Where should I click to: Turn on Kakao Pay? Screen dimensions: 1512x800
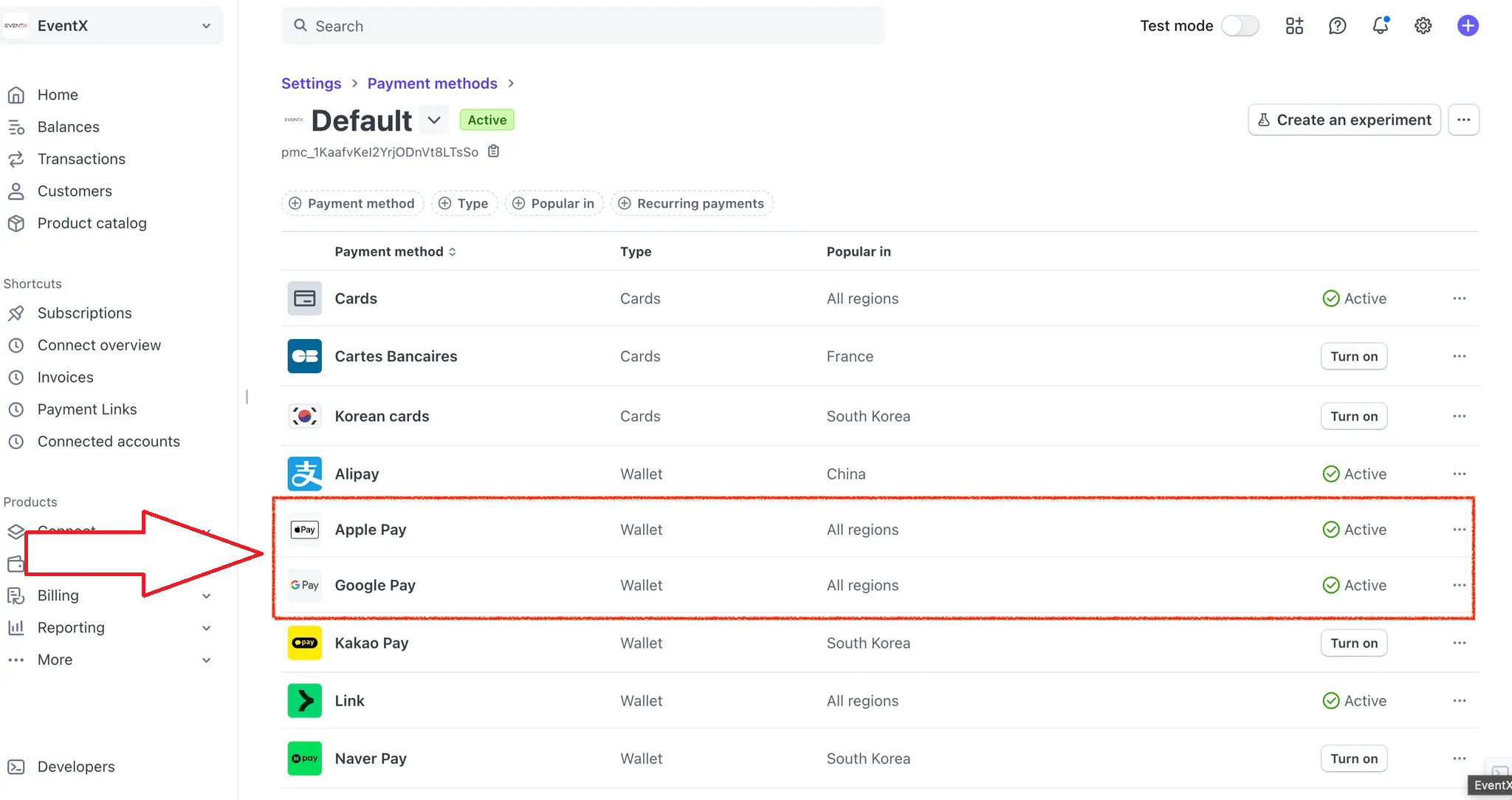pyautogui.click(x=1354, y=643)
